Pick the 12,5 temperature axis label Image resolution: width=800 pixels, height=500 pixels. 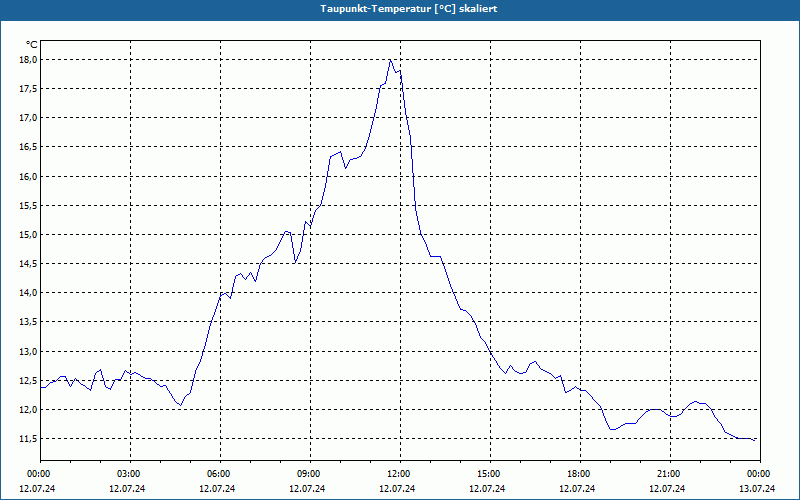click(29, 381)
